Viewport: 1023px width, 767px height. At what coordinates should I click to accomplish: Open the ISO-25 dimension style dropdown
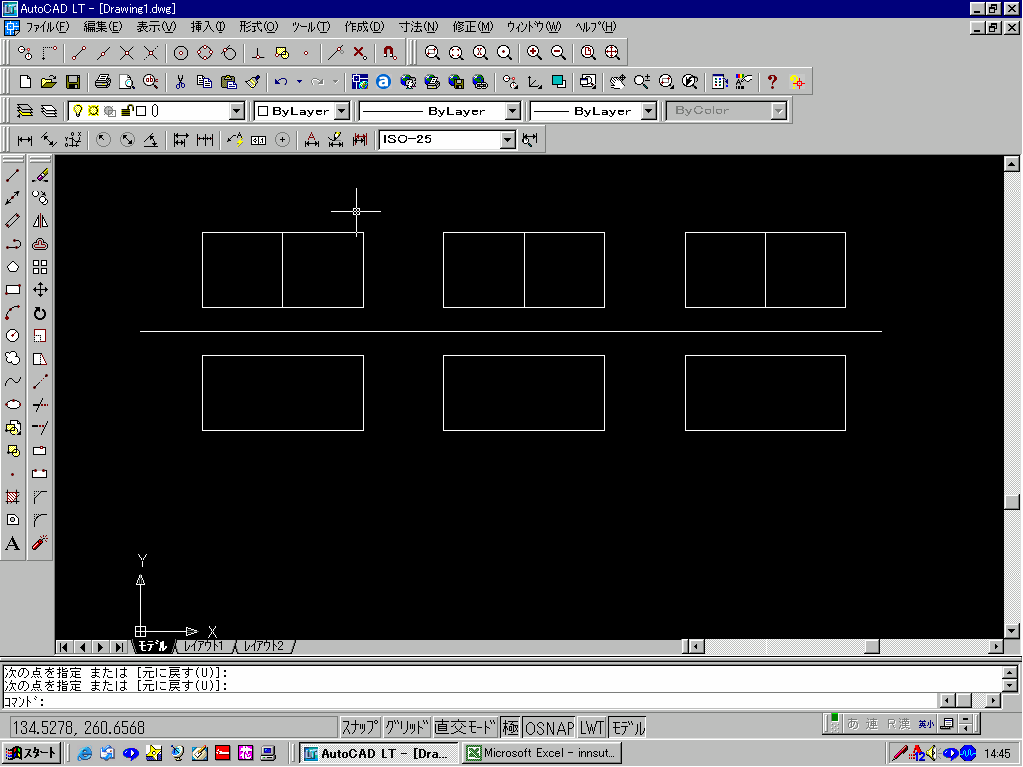coord(508,140)
